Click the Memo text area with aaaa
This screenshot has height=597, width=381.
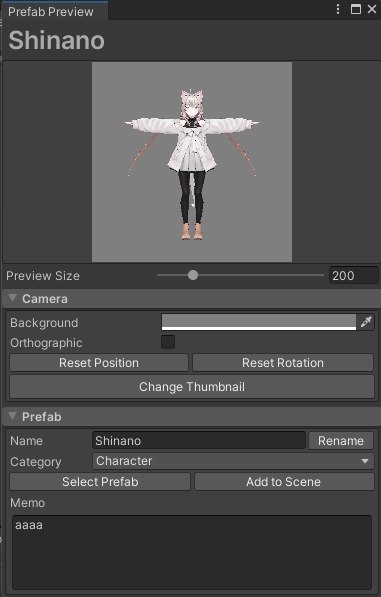coord(192,552)
